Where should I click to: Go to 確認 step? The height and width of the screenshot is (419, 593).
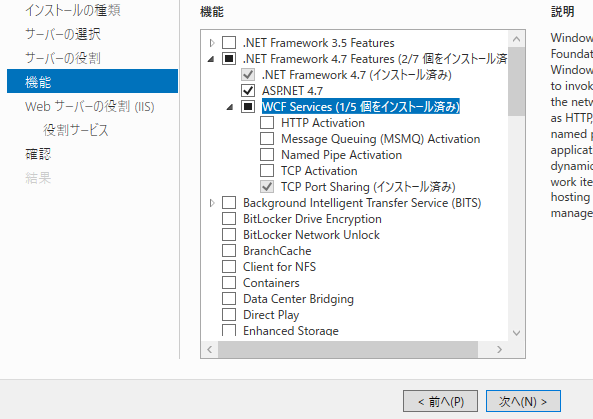(38, 154)
